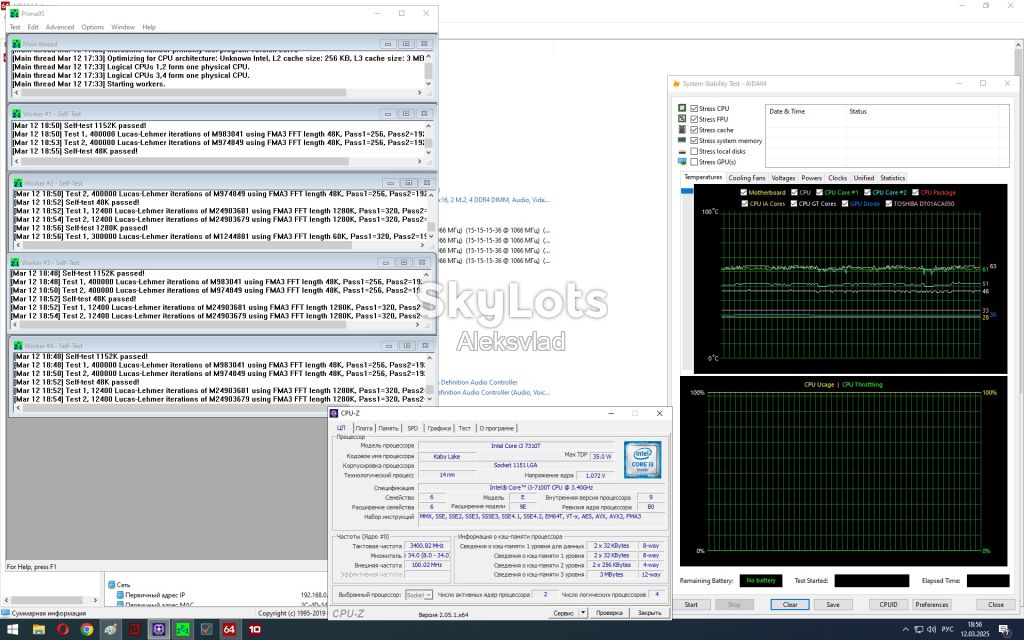Viewport: 1024px width, 640px height.
Task: Click Проверка button in CPU-Z
Action: 609,613
